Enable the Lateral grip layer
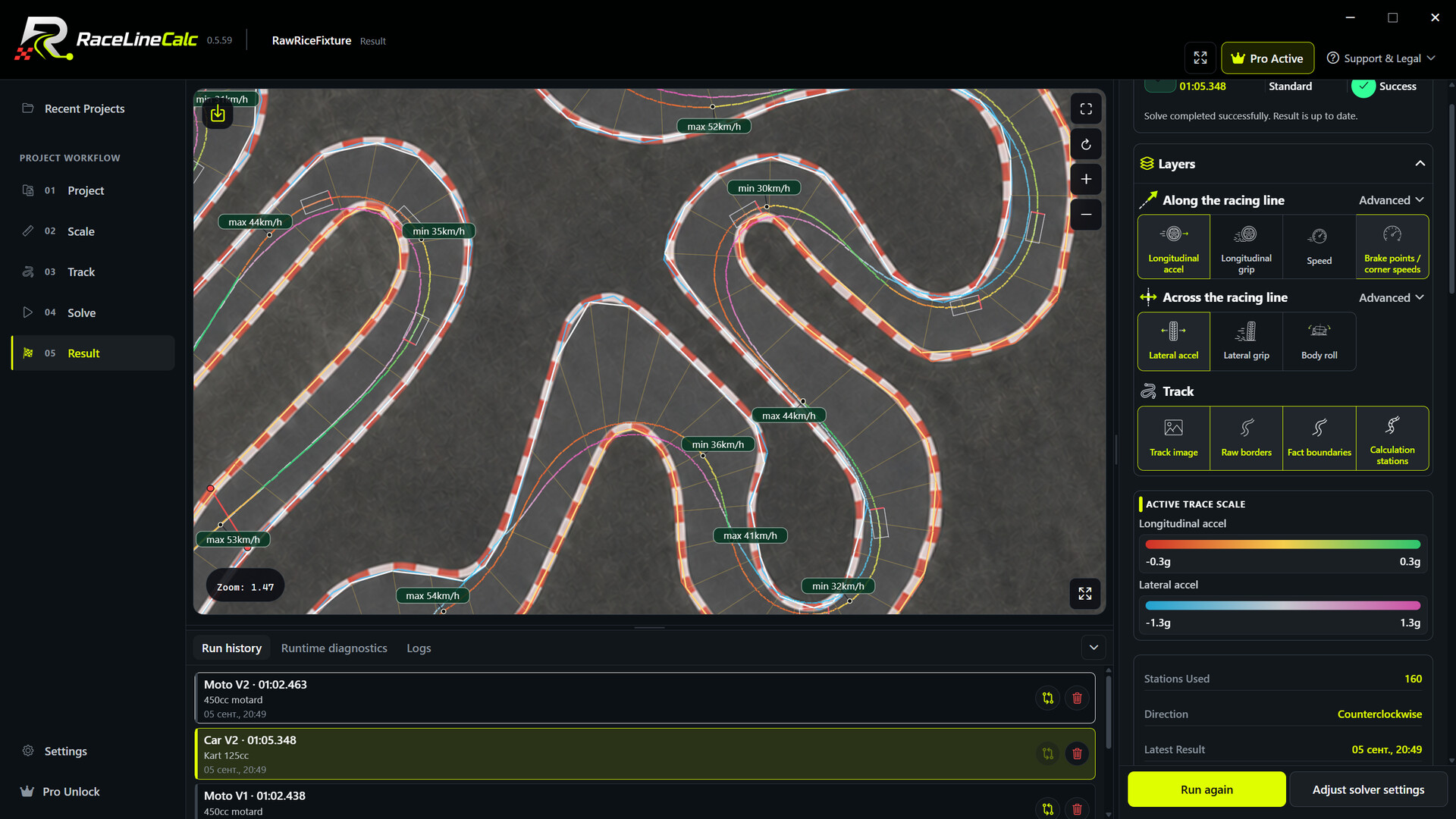Screen dimensions: 1456x819 [1246, 341]
